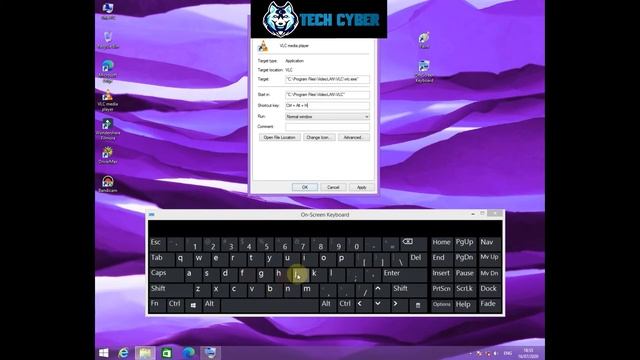Screen dimensions: 640x360
Task: Tap the Pause key on the keyboard
Action: click(464, 274)
